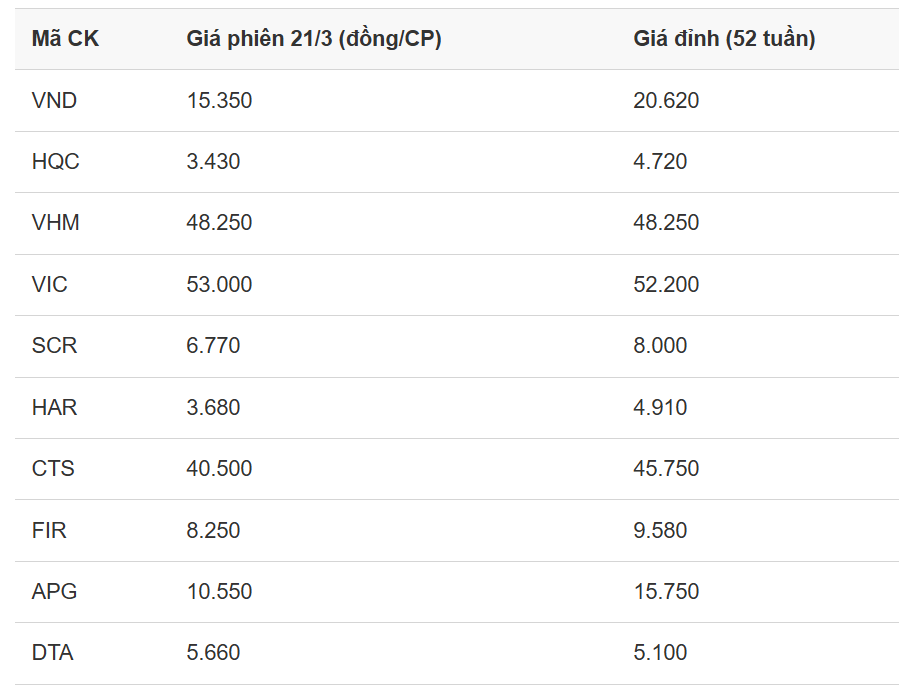Select the VIC stock code cell
Viewport: 899px width, 686px height.
[x=50, y=284]
